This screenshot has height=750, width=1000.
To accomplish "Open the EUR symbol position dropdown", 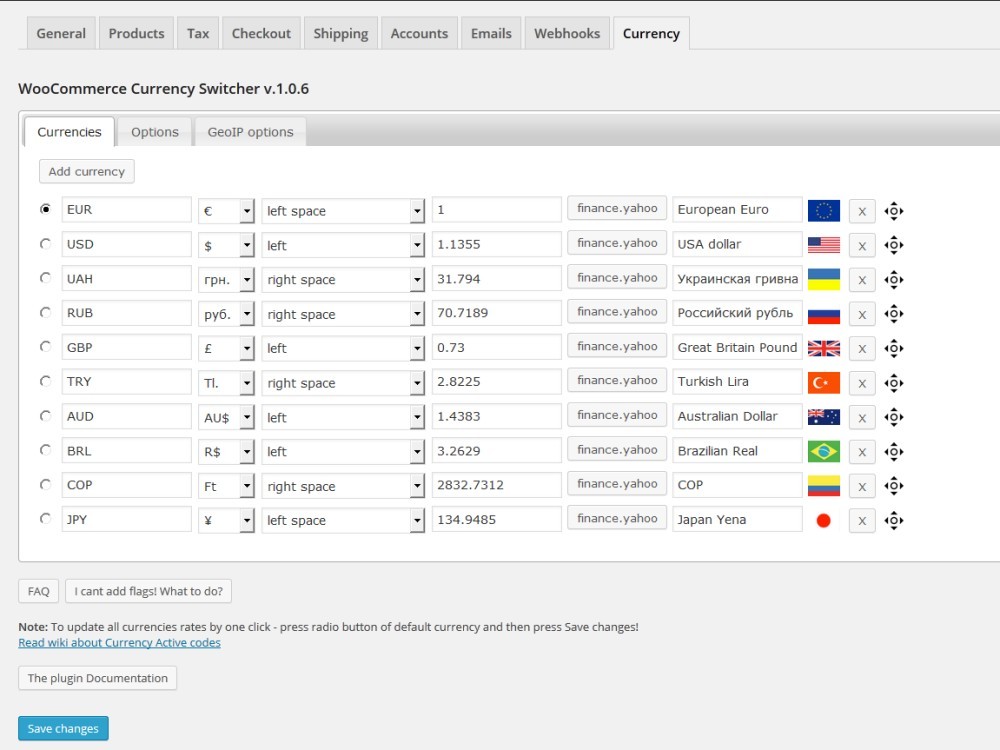I will click(344, 211).
